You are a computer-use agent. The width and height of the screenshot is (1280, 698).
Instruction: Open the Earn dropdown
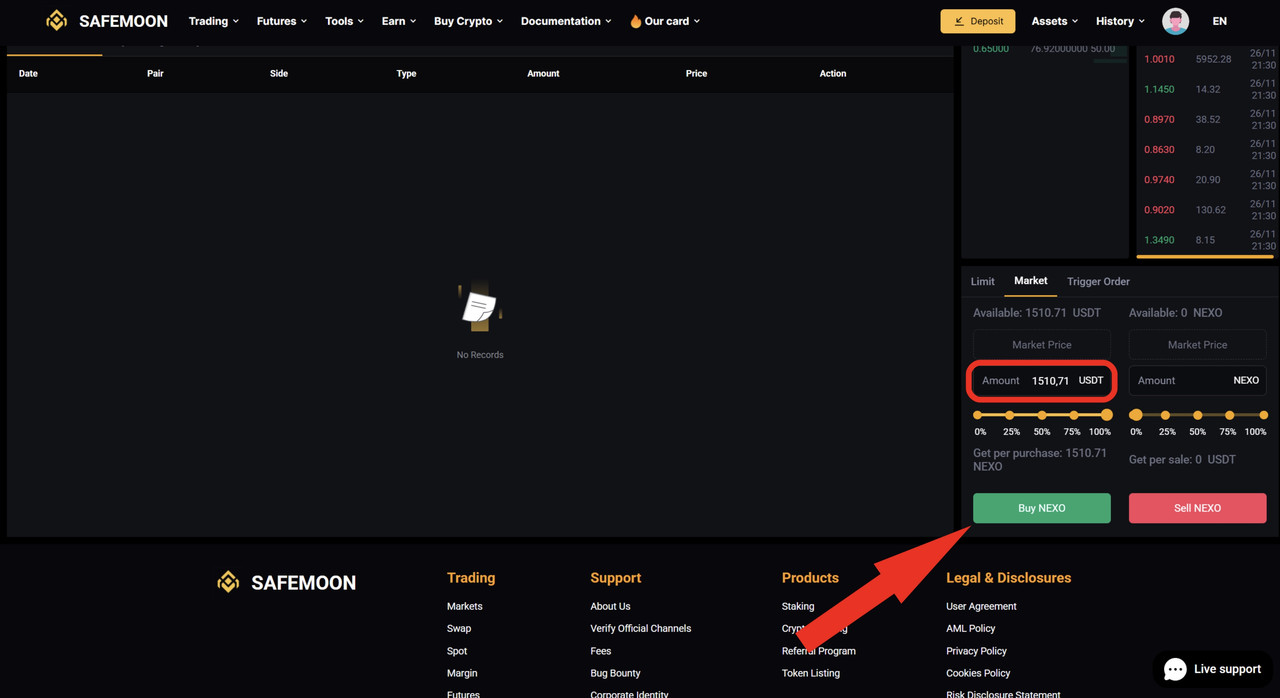399,21
